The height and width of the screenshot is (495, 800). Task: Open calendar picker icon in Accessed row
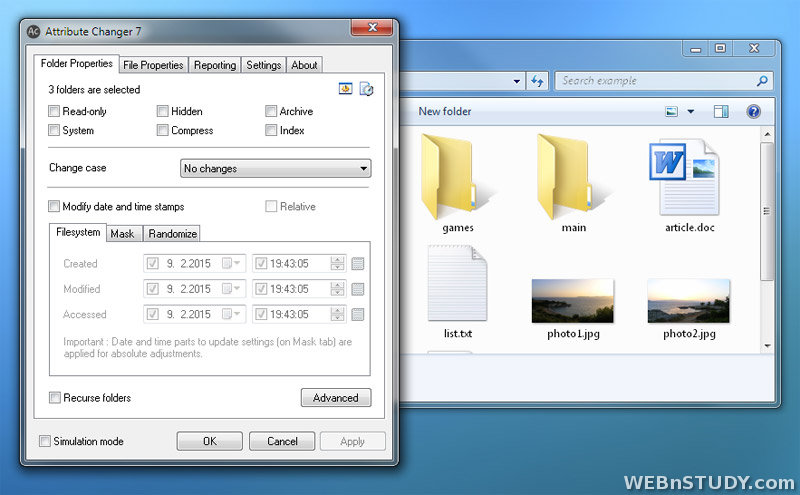coord(358,314)
